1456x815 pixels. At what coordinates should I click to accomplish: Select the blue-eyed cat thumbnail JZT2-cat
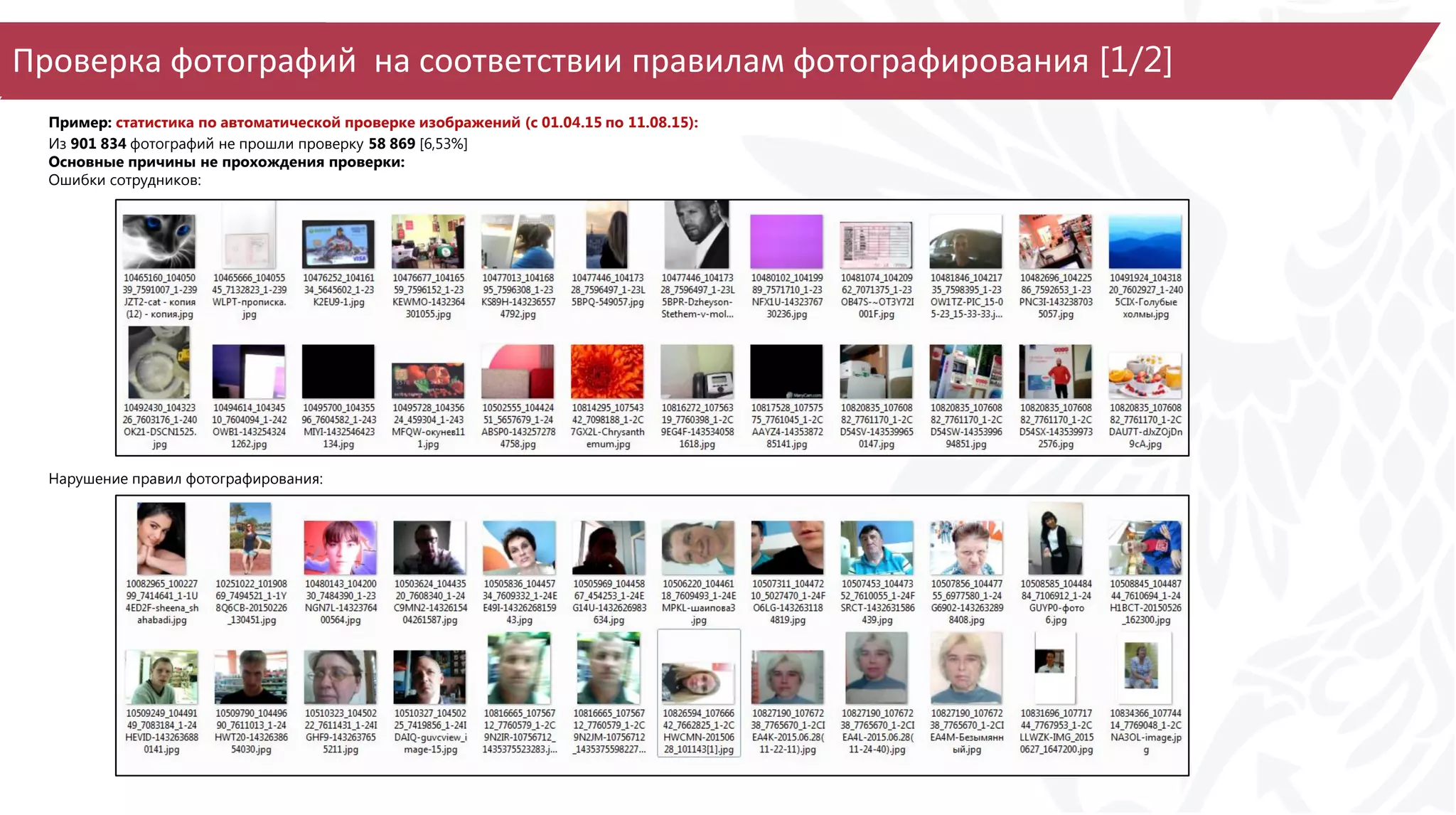pyautogui.click(x=159, y=242)
